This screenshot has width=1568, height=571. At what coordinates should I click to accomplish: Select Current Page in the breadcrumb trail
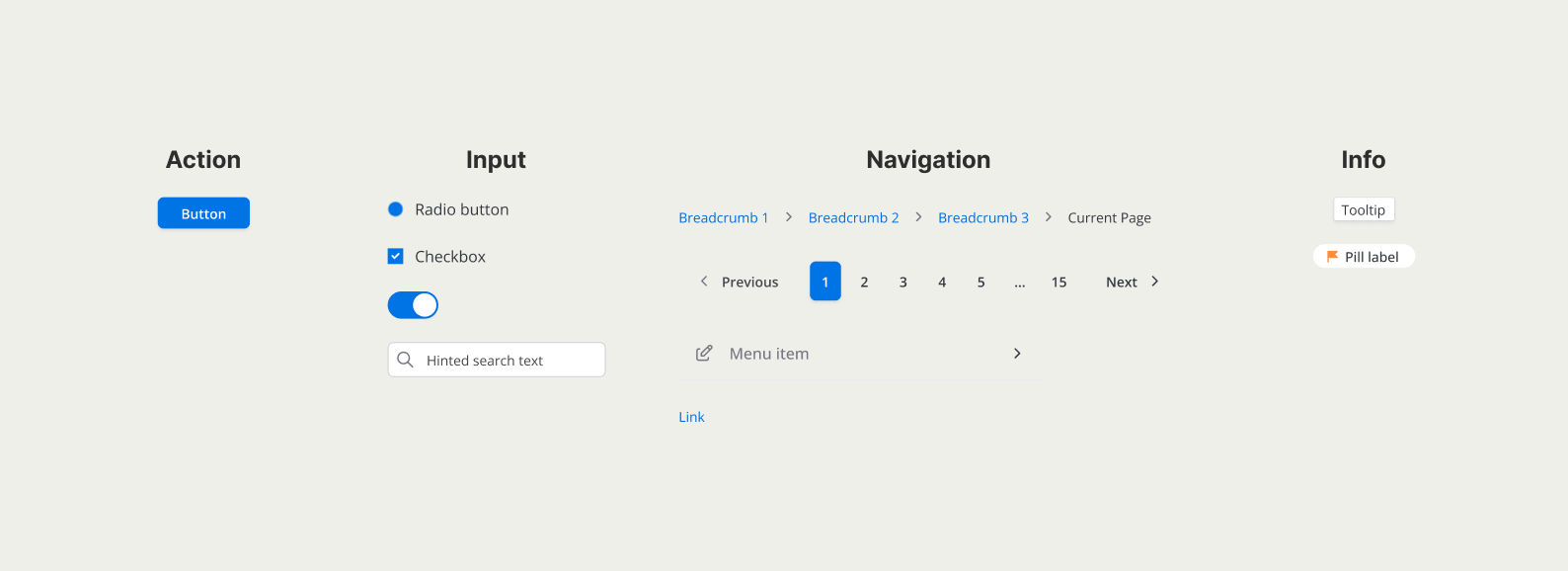1109,217
